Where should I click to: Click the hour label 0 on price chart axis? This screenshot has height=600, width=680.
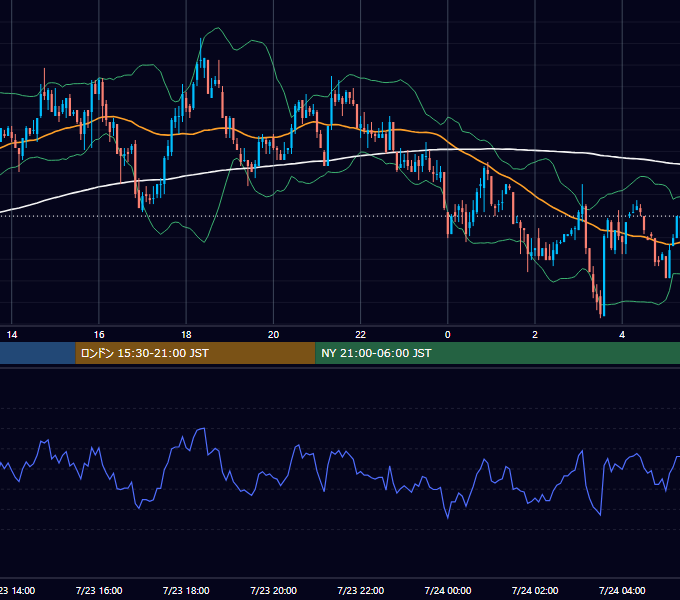(448, 334)
